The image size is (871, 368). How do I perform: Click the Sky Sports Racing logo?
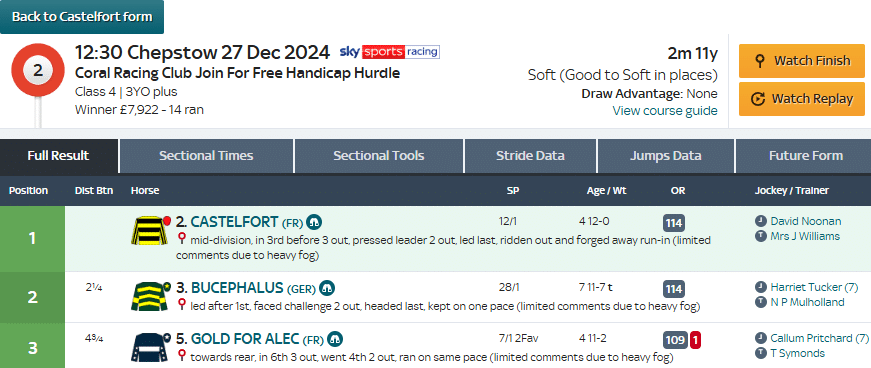click(x=389, y=52)
